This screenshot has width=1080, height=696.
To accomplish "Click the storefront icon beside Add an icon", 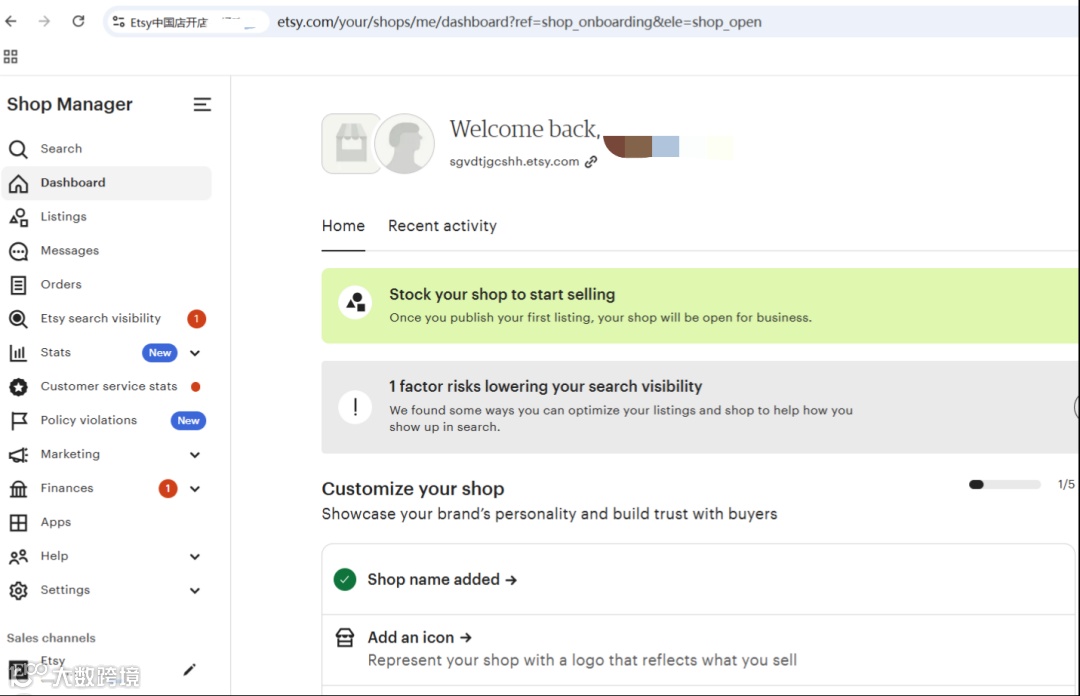I will (x=344, y=637).
